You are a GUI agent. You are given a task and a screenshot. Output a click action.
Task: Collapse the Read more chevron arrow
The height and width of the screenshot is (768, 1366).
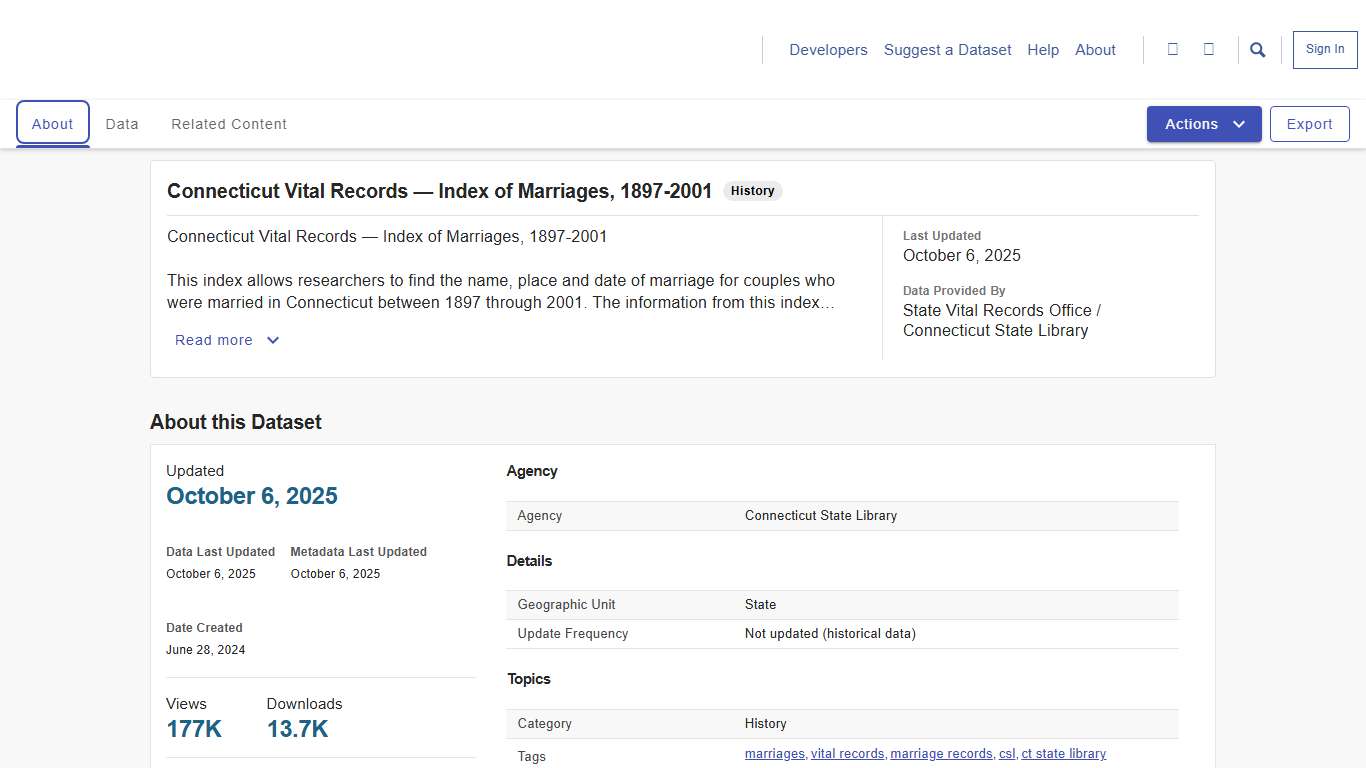272,340
